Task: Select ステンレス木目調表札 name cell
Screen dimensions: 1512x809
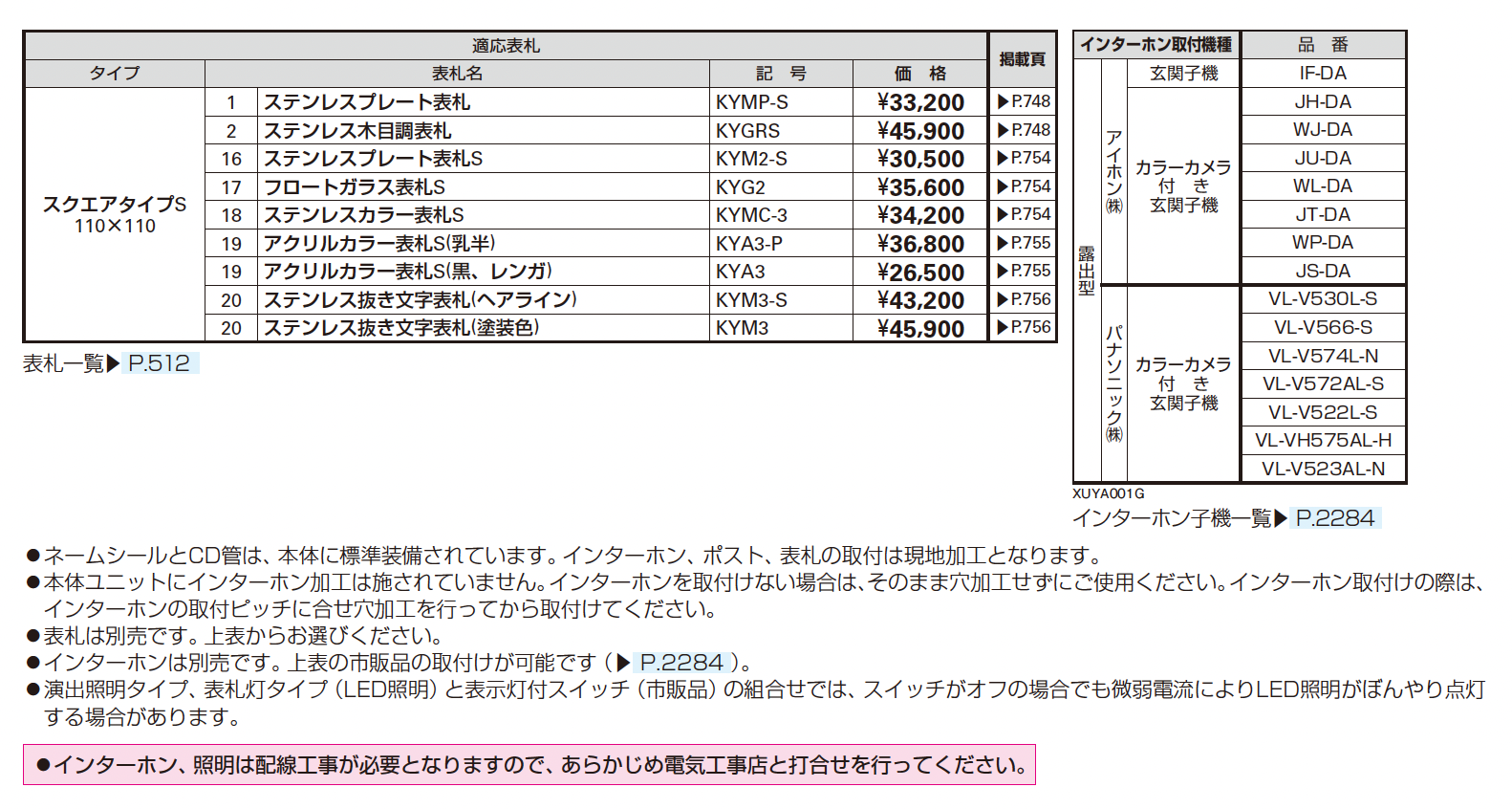Action: click(x=483, y=130)
